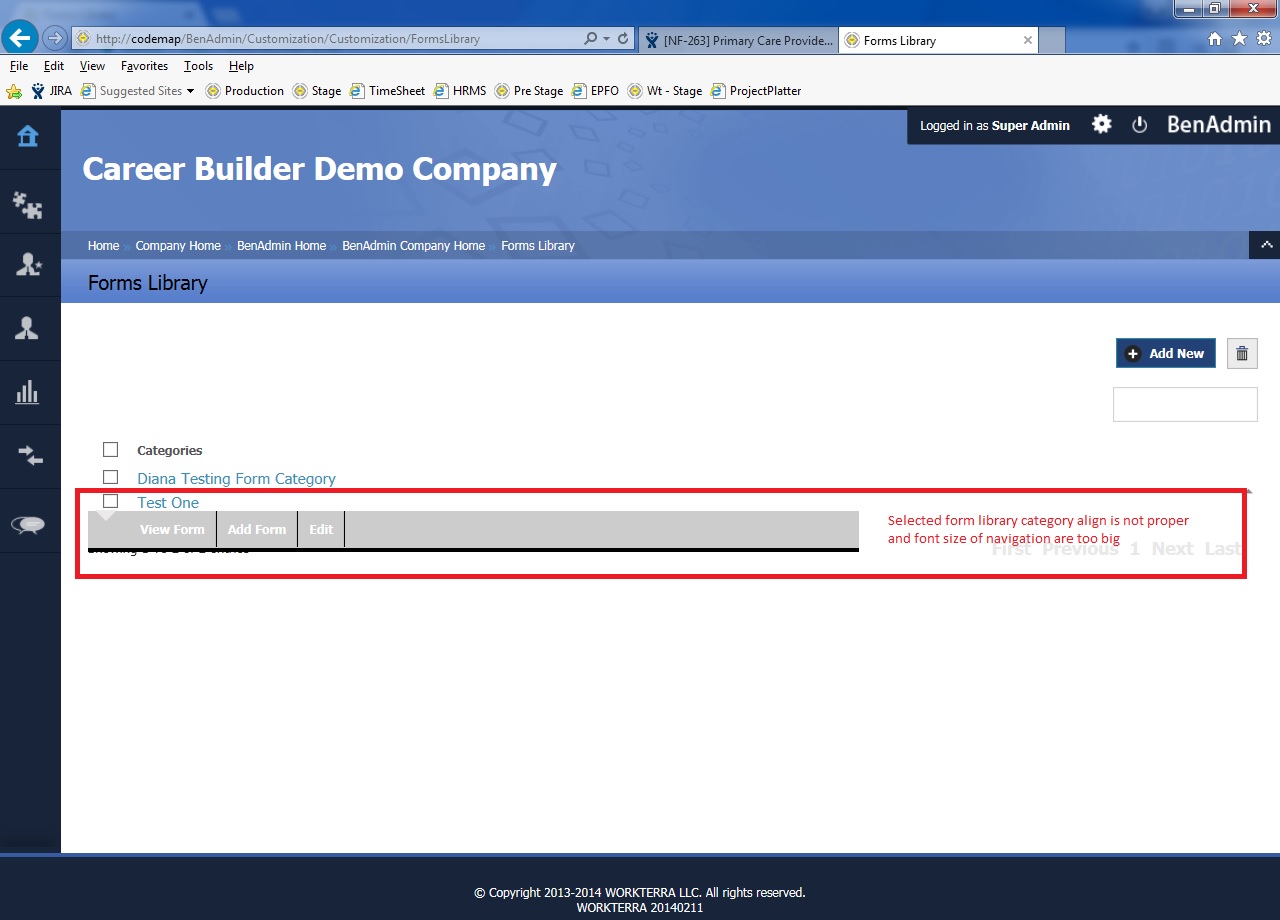The width and height of the screenshot is (1280, 920).
Task: Open the Production bookmark
Action: coord(245,91)
